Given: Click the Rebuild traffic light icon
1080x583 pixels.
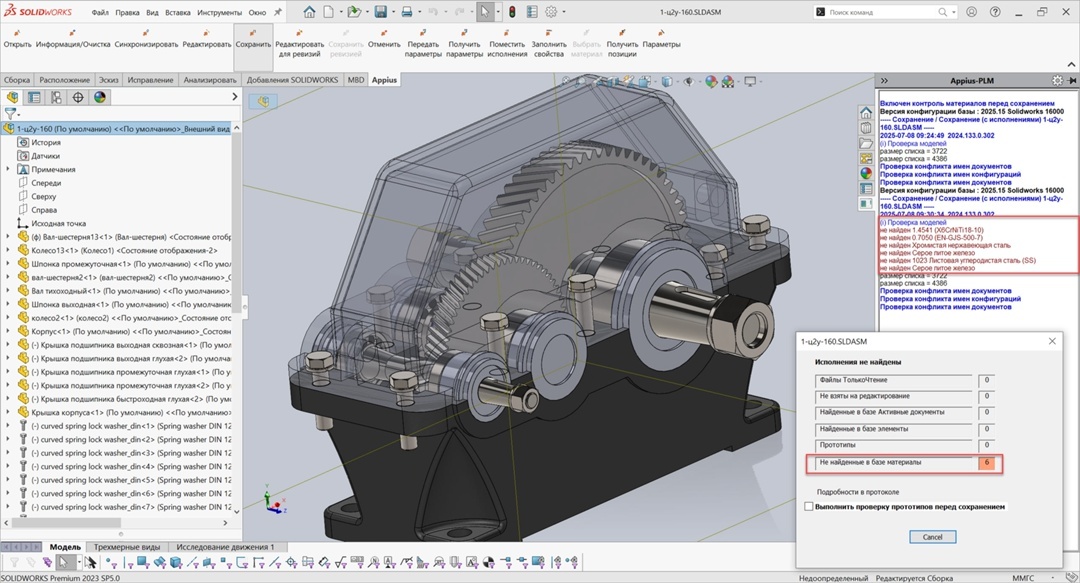Looking at the screenshot, I should pos(512,12).
